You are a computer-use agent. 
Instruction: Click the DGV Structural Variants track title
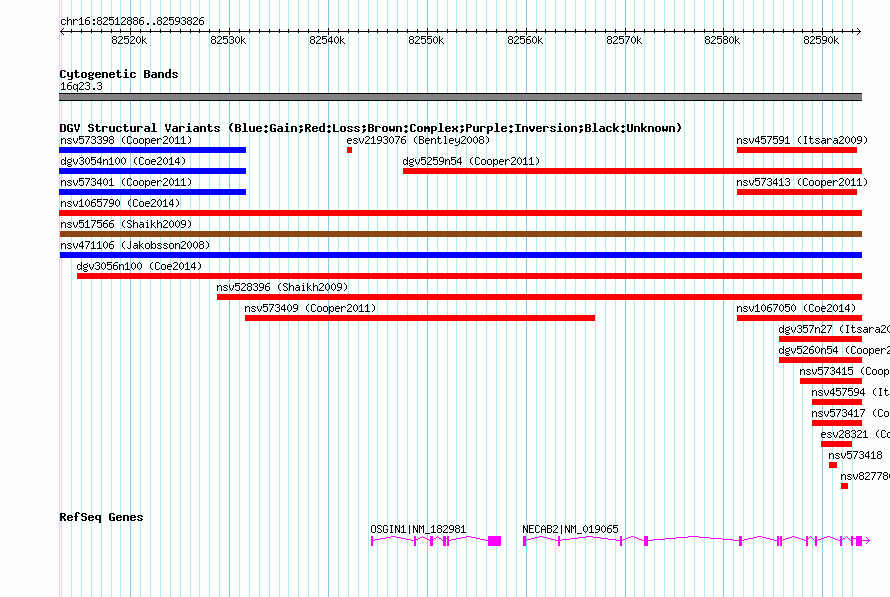(x=371, y=128)
